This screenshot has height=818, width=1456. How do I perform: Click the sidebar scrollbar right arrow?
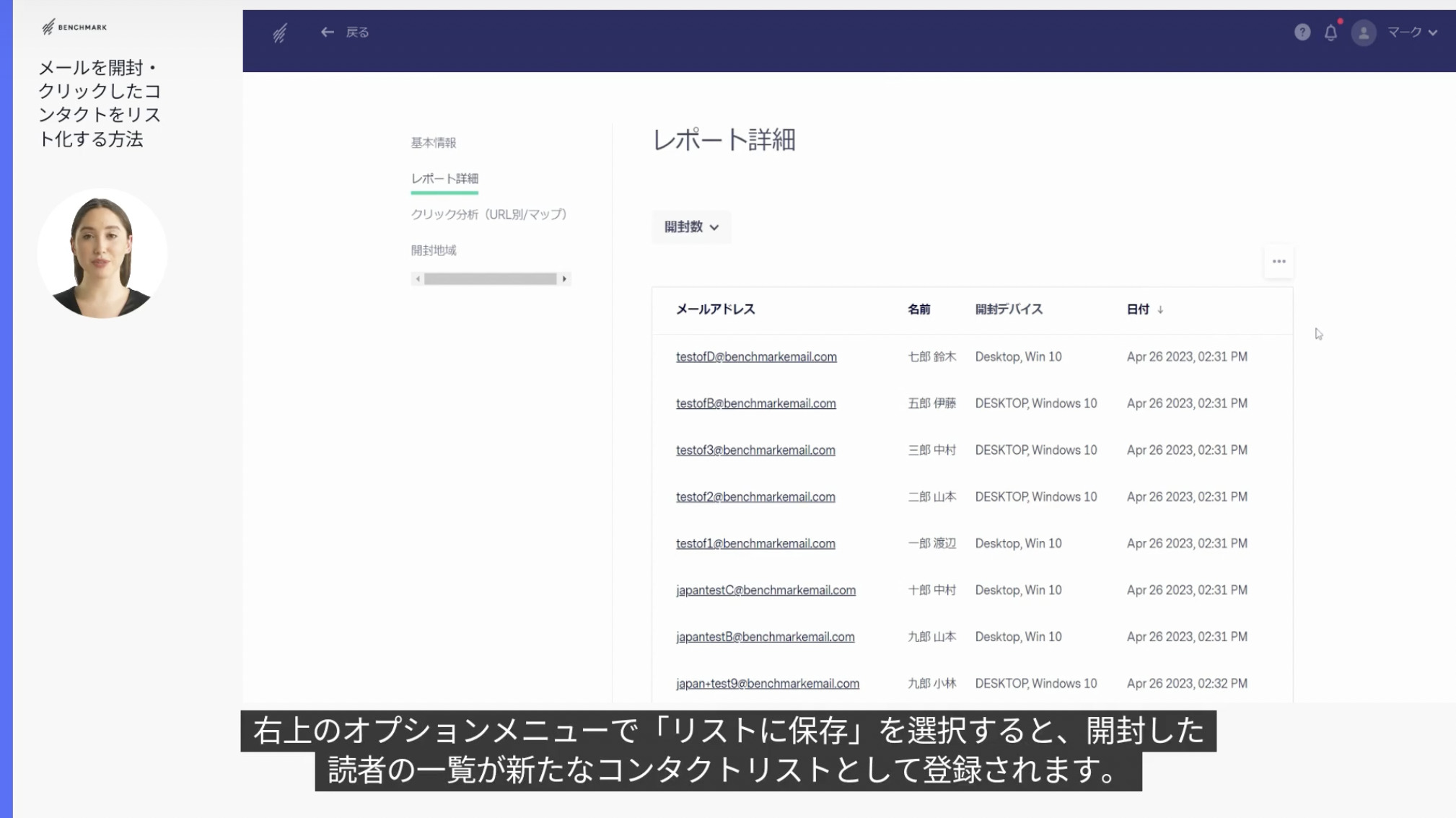[x=564, y=279]
